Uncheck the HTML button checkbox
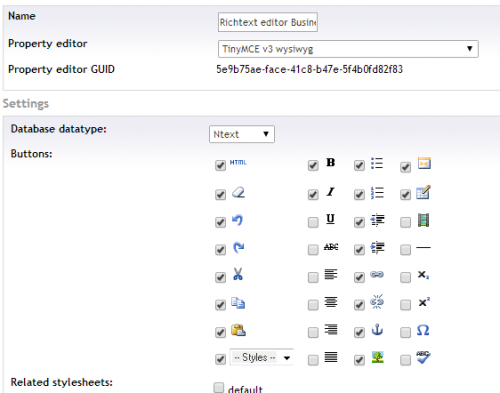500x393 pixels. pyautogui.click(x=220, y=165)
